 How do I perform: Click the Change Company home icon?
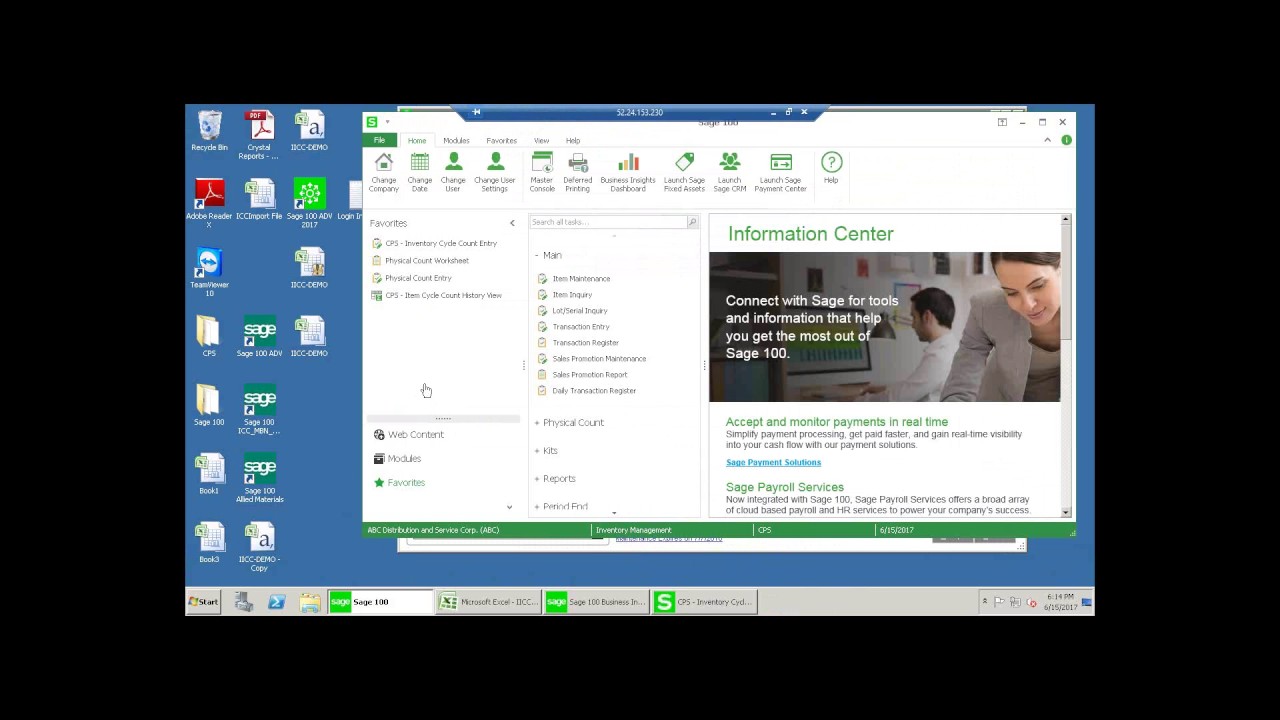pyautogui.click(x=384, y=172)
